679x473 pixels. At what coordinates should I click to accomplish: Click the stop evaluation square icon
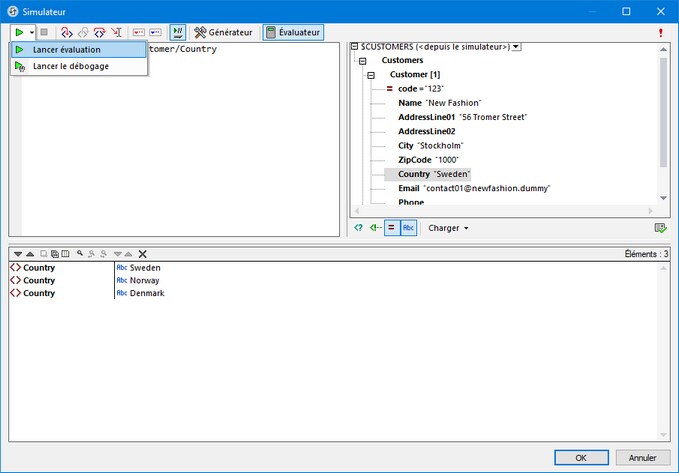[44, 33]
